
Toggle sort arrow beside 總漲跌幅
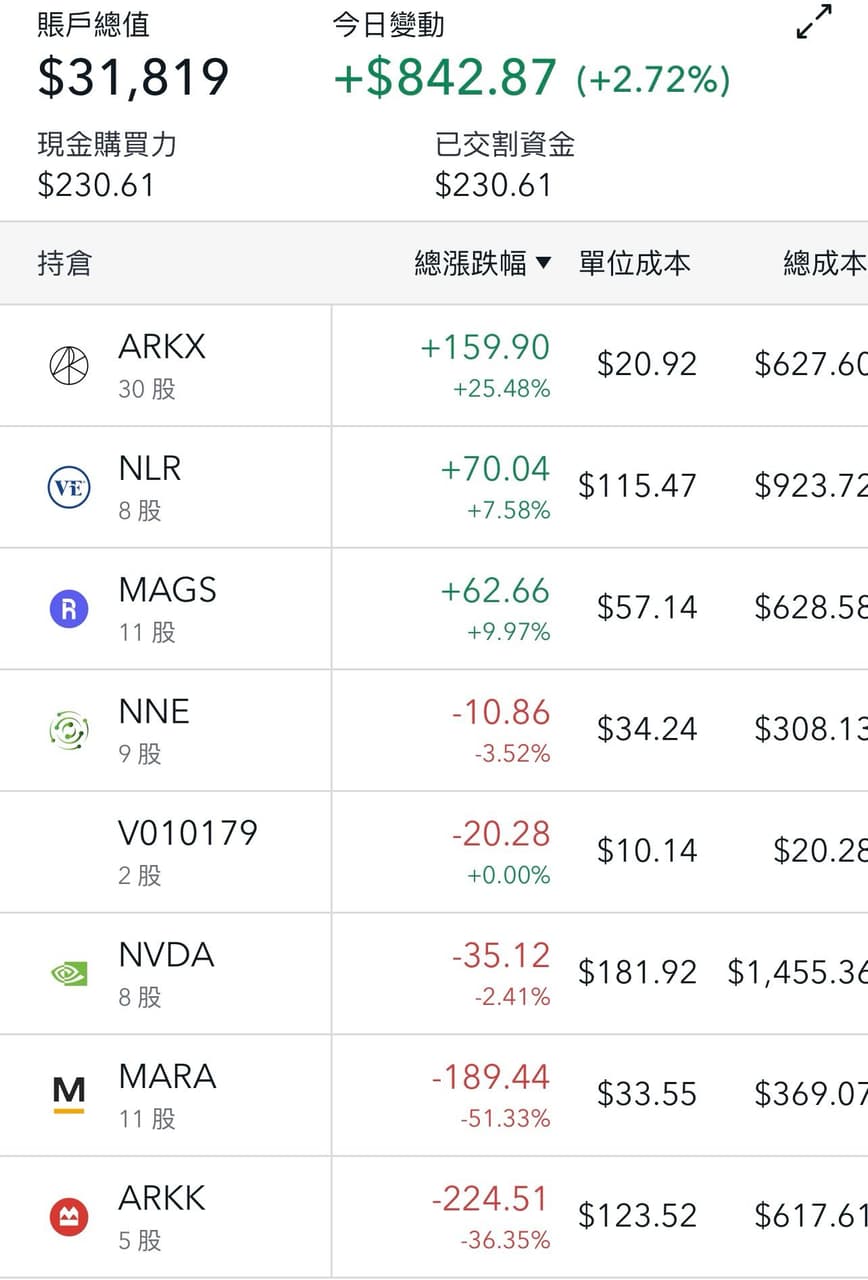(x=543, y=263)
